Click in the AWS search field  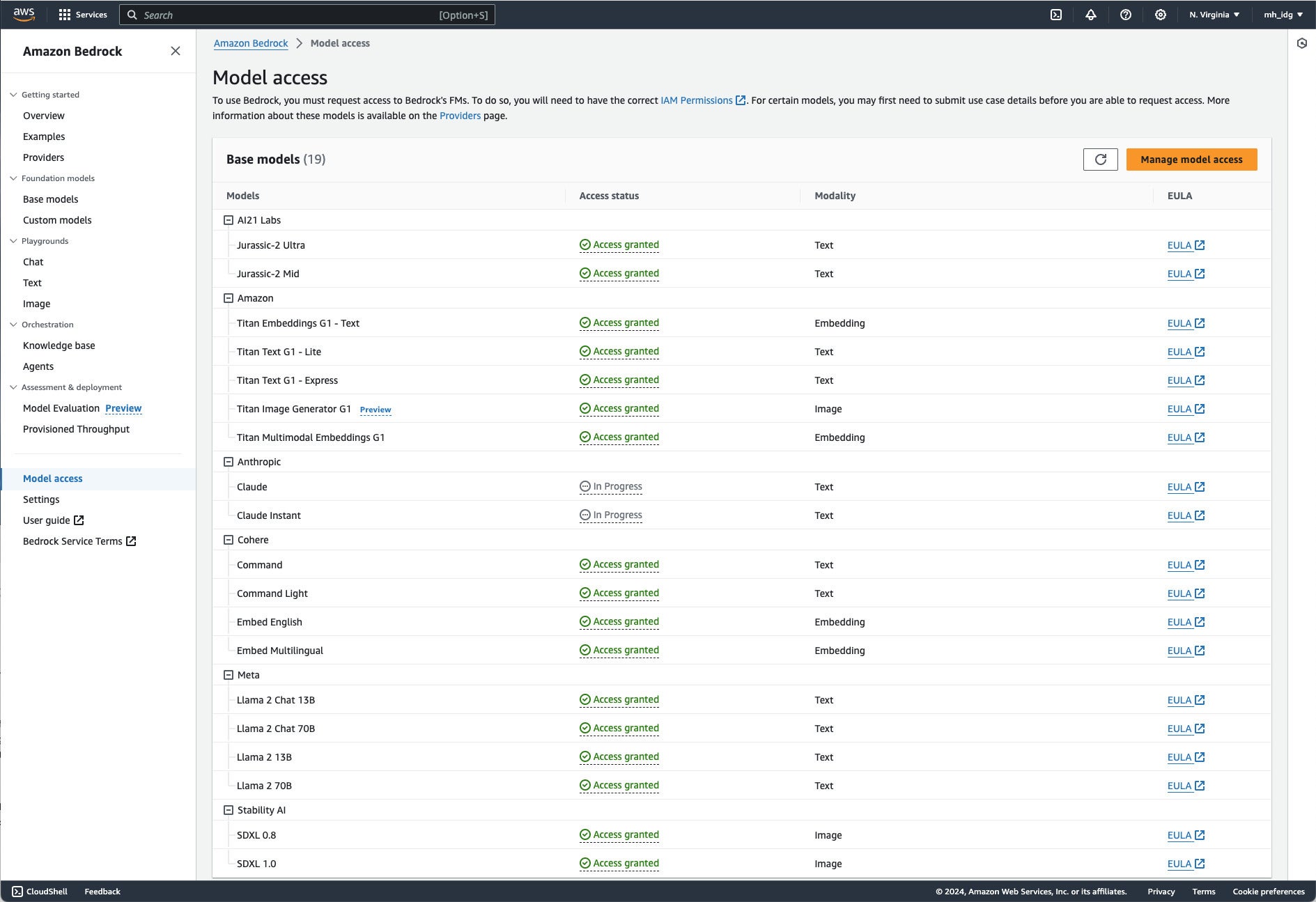(307, 15)
